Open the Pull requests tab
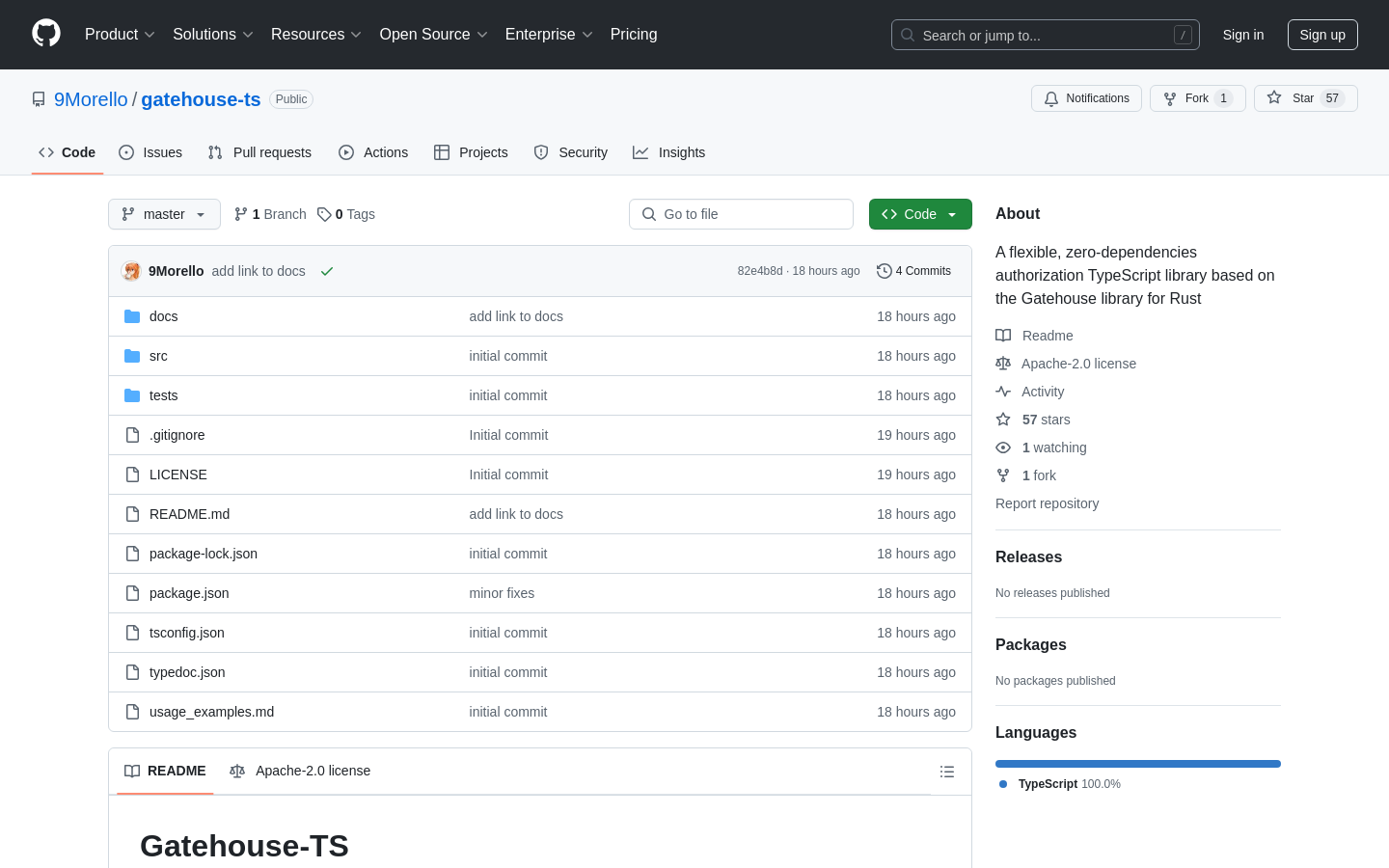 259,152
